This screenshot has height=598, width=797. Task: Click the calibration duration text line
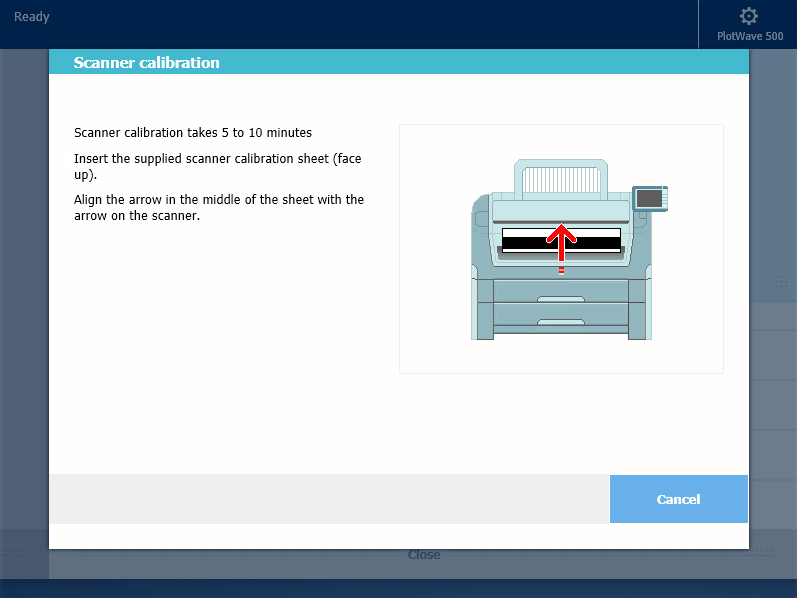(x=193, y=132)
